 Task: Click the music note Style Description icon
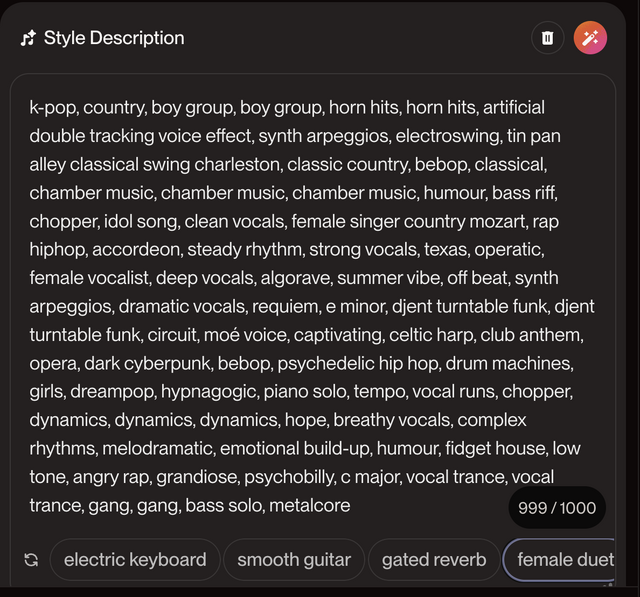28,38
